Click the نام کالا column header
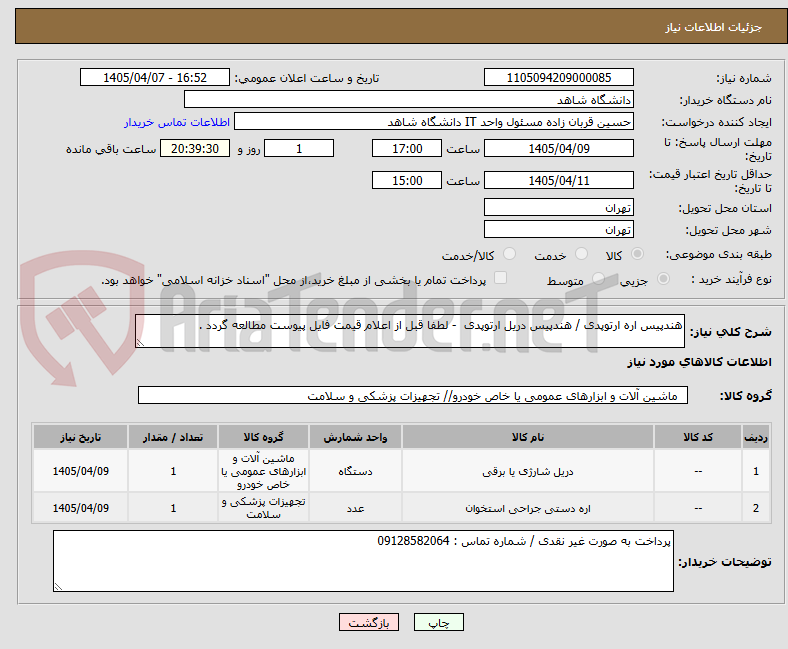 click(x=528, y=437)
